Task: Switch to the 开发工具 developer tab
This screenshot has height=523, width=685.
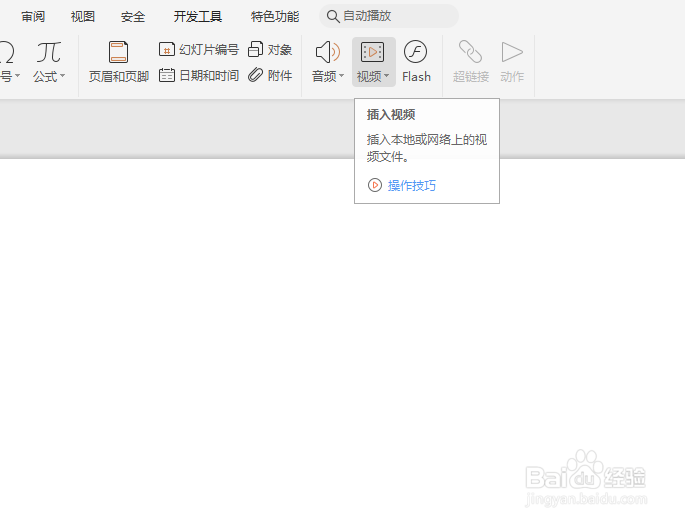Action: pyautogui.click(x=198, y=17)
